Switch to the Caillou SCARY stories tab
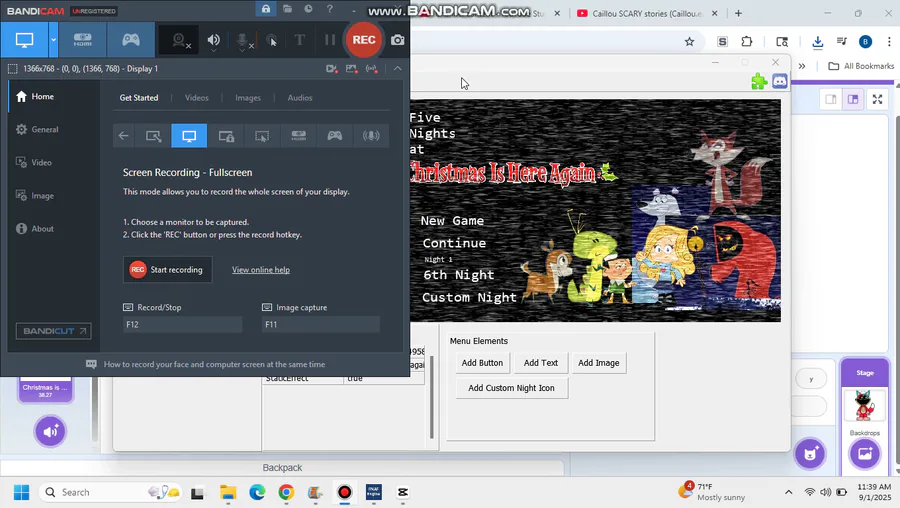Viewport: 900px width, 508px height. pos(646,13)
